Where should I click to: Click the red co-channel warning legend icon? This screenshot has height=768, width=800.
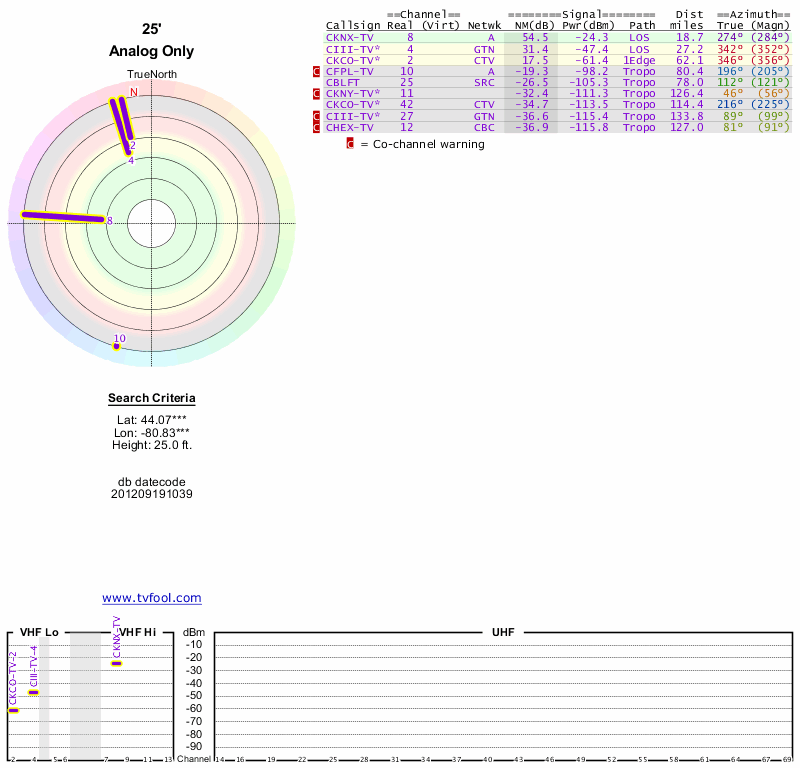pos(350,144)
